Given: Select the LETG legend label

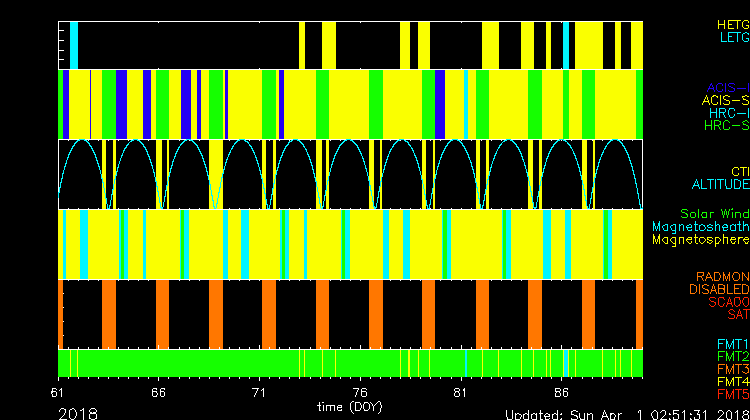Looking at the screenshot, I should click(x=733, y=38).
